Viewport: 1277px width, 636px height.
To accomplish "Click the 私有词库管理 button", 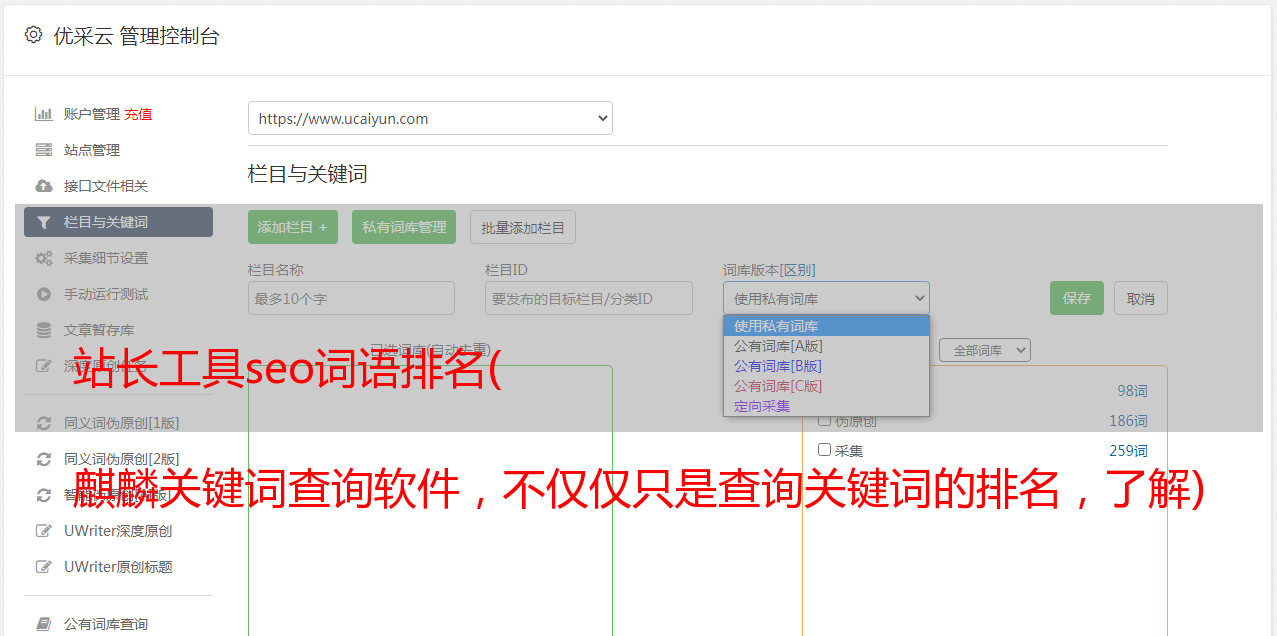I will pyautogui.click(x=404, y=227).
